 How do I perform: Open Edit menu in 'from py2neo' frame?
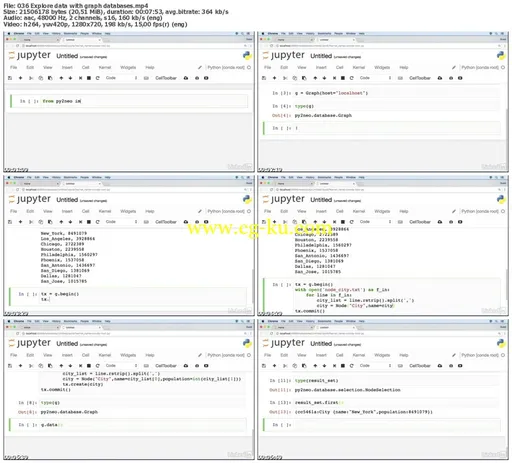[x=30, y=67]
